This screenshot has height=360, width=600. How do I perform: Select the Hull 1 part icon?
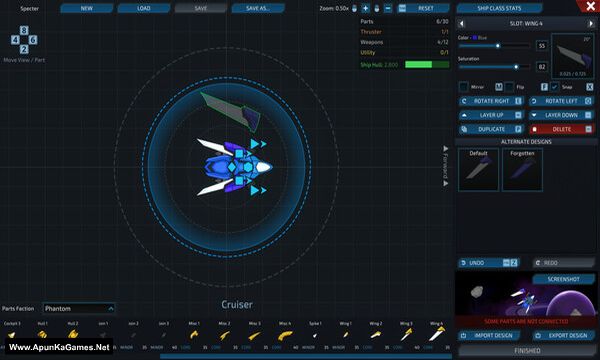click(x=42, y=335)
